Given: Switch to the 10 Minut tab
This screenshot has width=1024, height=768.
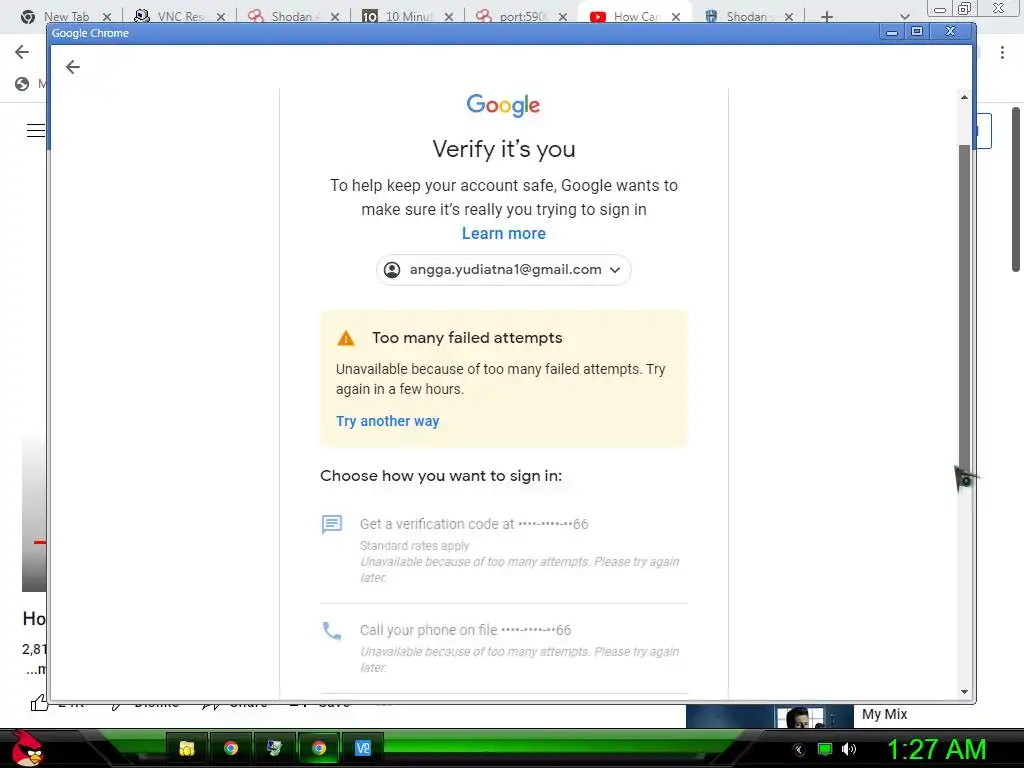Looking at the screenshot, I should (x=408, y=16).
